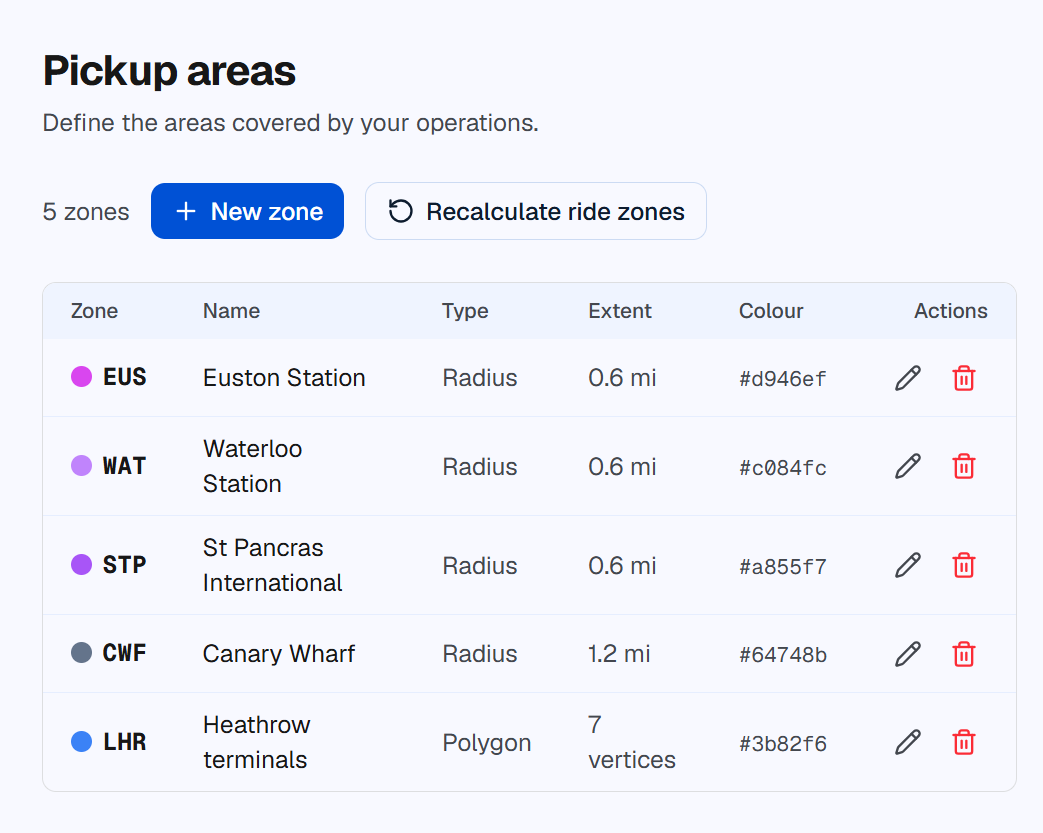
Task: Edit the Euston Station zone
Action: 908,378
